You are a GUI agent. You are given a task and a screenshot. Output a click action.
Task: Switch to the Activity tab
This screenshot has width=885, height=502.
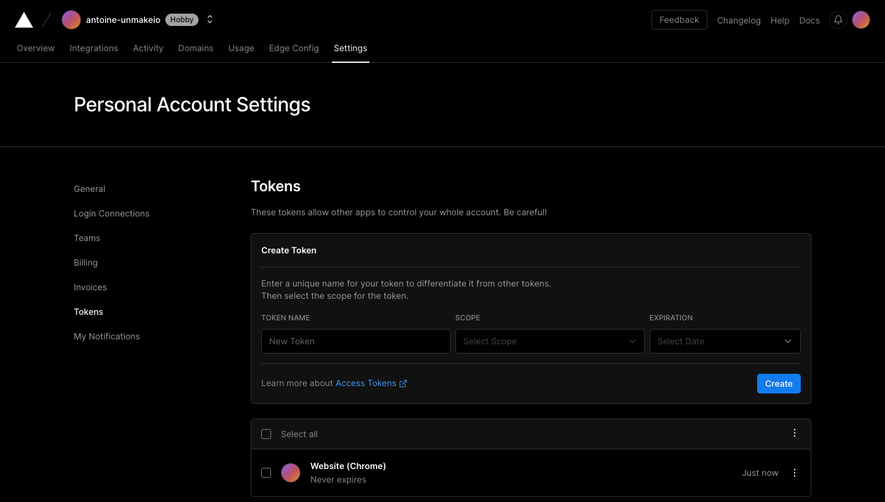[x=148, y=49]
